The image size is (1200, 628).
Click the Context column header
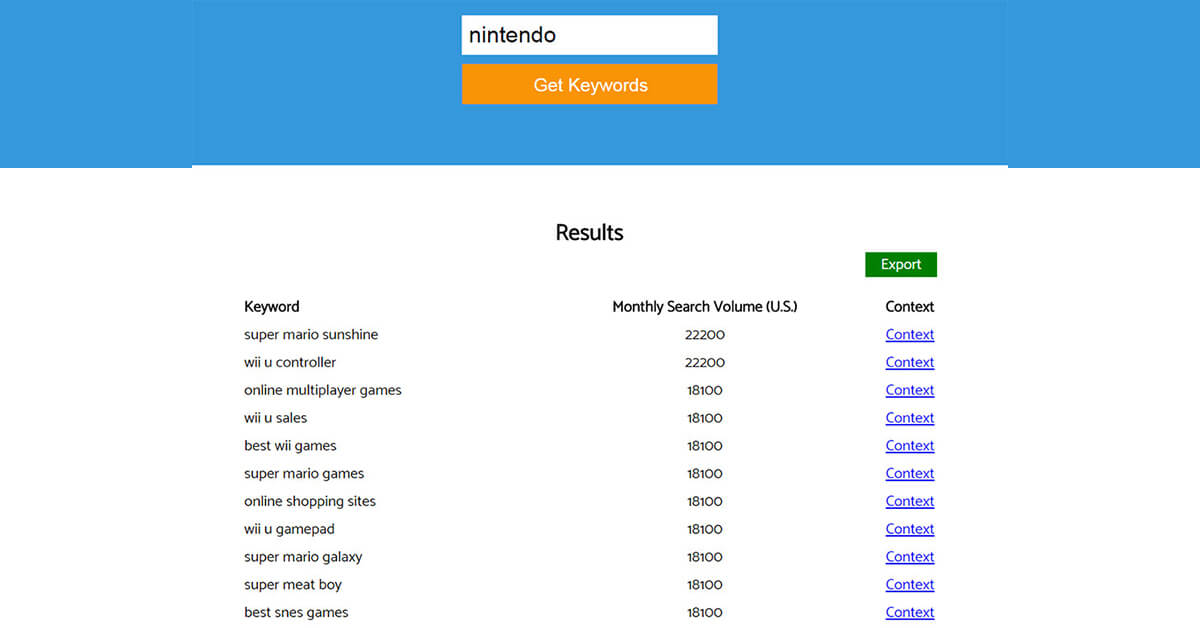tap(909, 307)
